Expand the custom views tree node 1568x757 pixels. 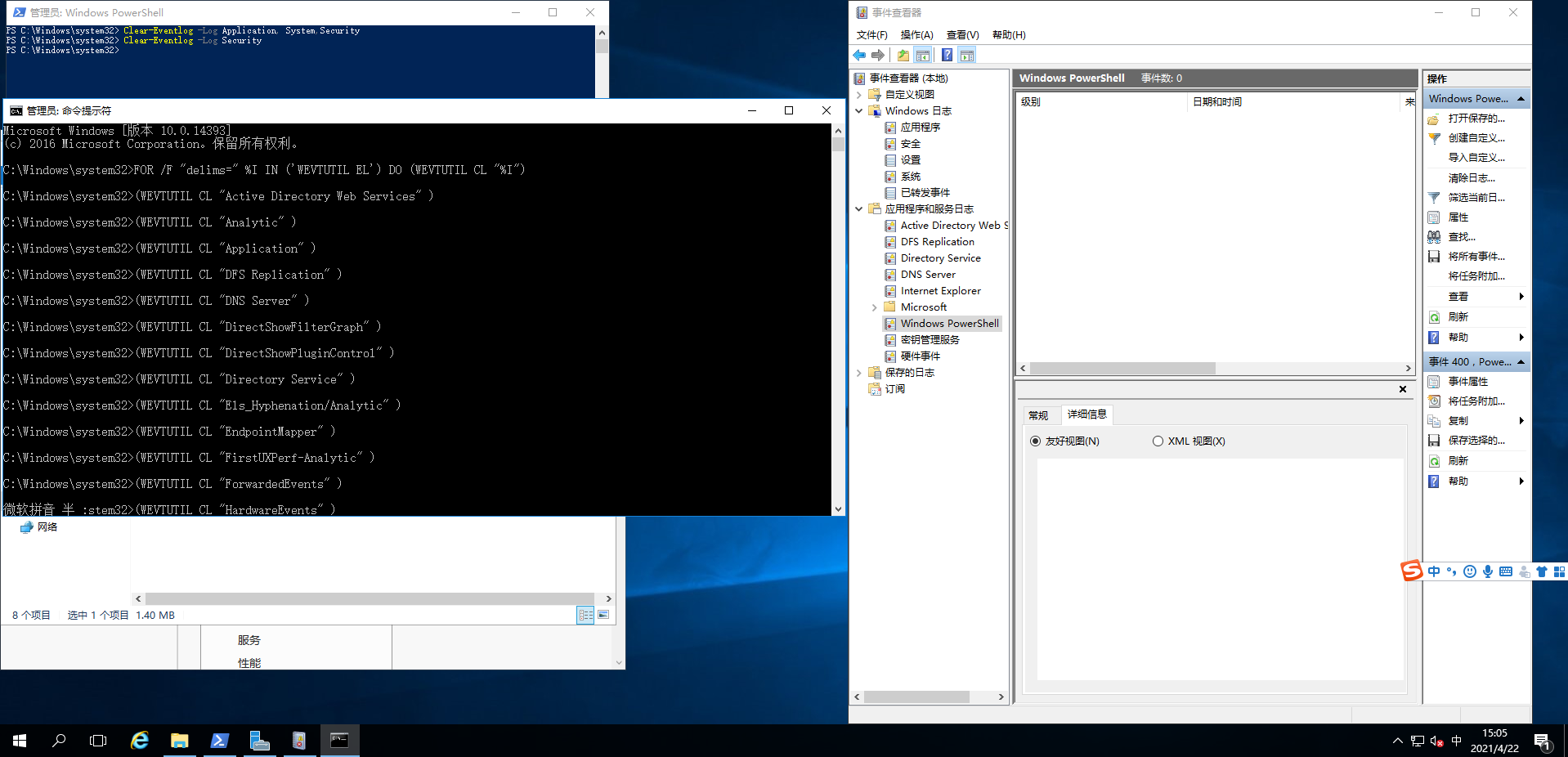(x=859, y=95)
